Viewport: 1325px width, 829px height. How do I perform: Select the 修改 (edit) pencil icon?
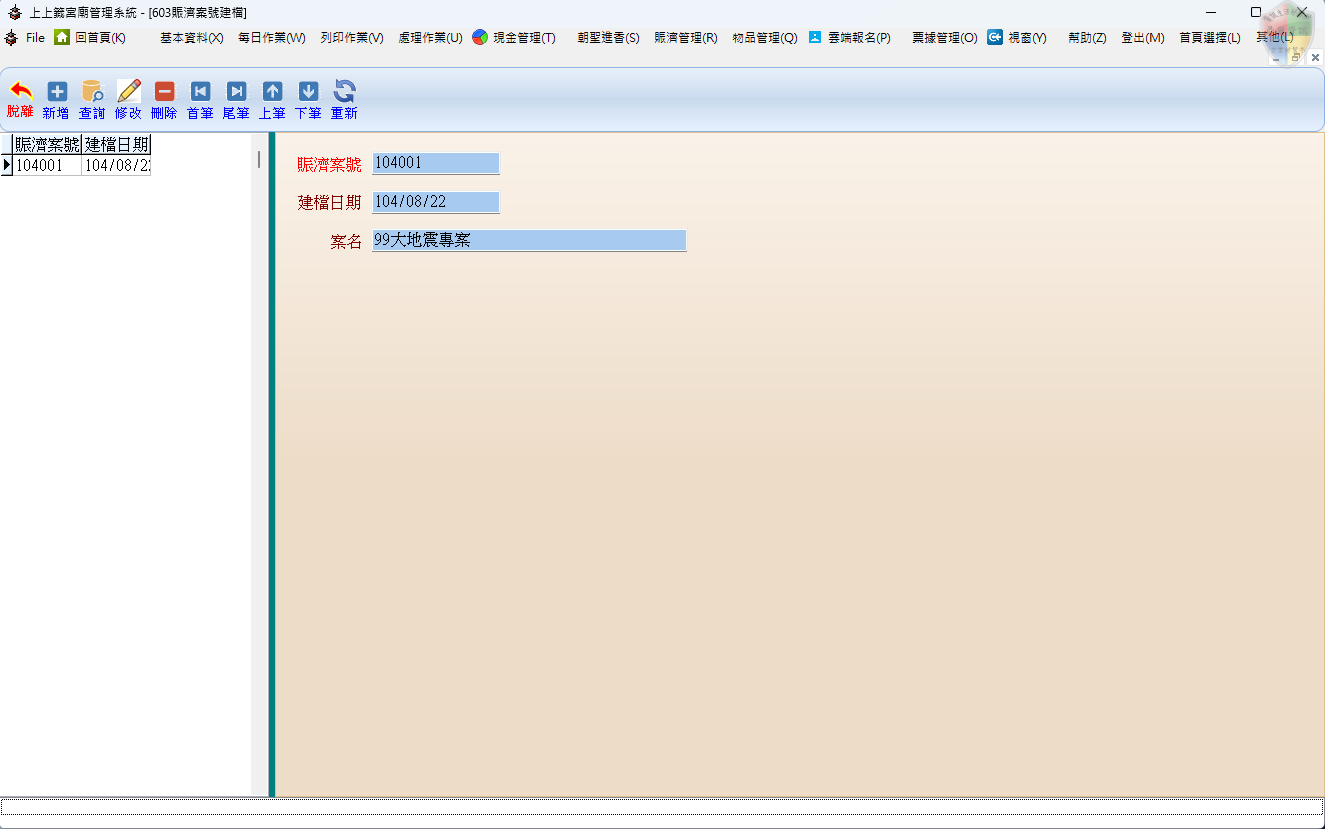pyautogui.click(x=128, y=92)
